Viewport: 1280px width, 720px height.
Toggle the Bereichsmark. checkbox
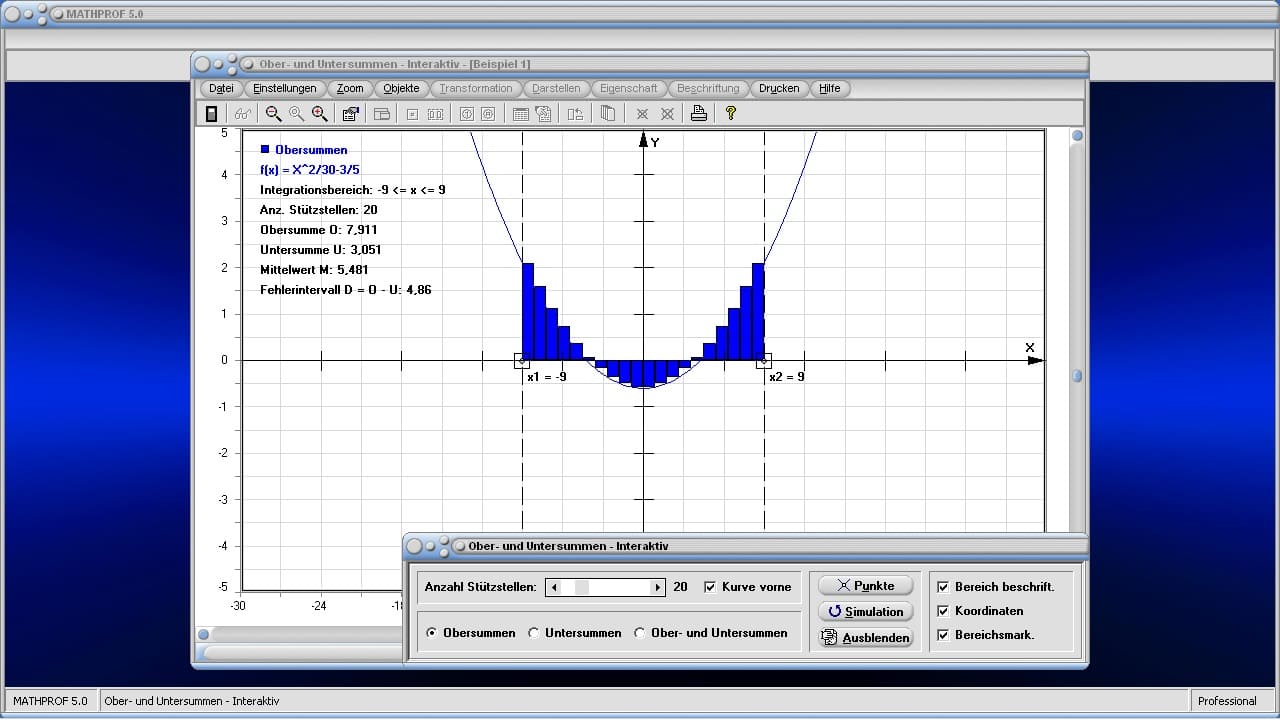(943, 635)
